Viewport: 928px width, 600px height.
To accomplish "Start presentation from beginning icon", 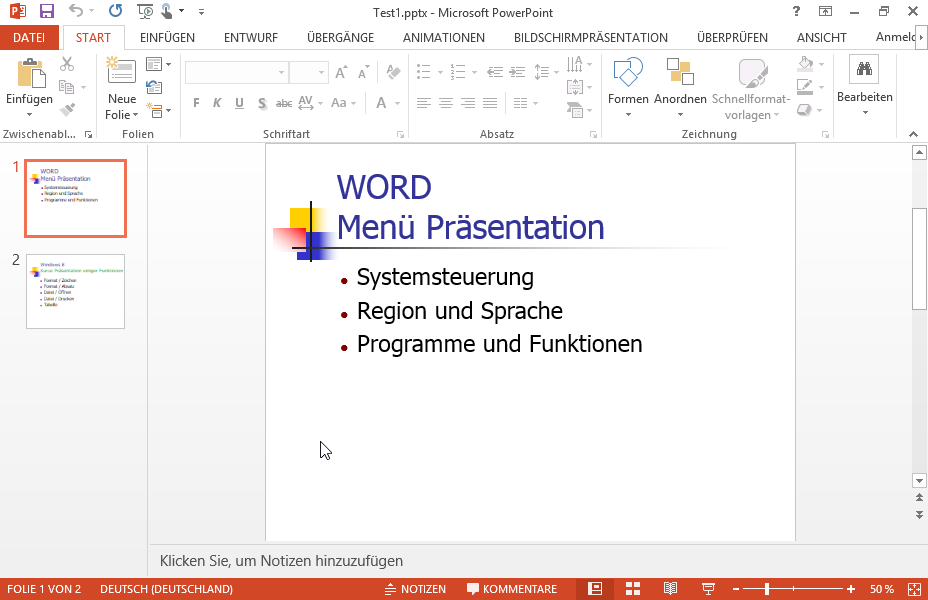I will (x=144, y=11).
